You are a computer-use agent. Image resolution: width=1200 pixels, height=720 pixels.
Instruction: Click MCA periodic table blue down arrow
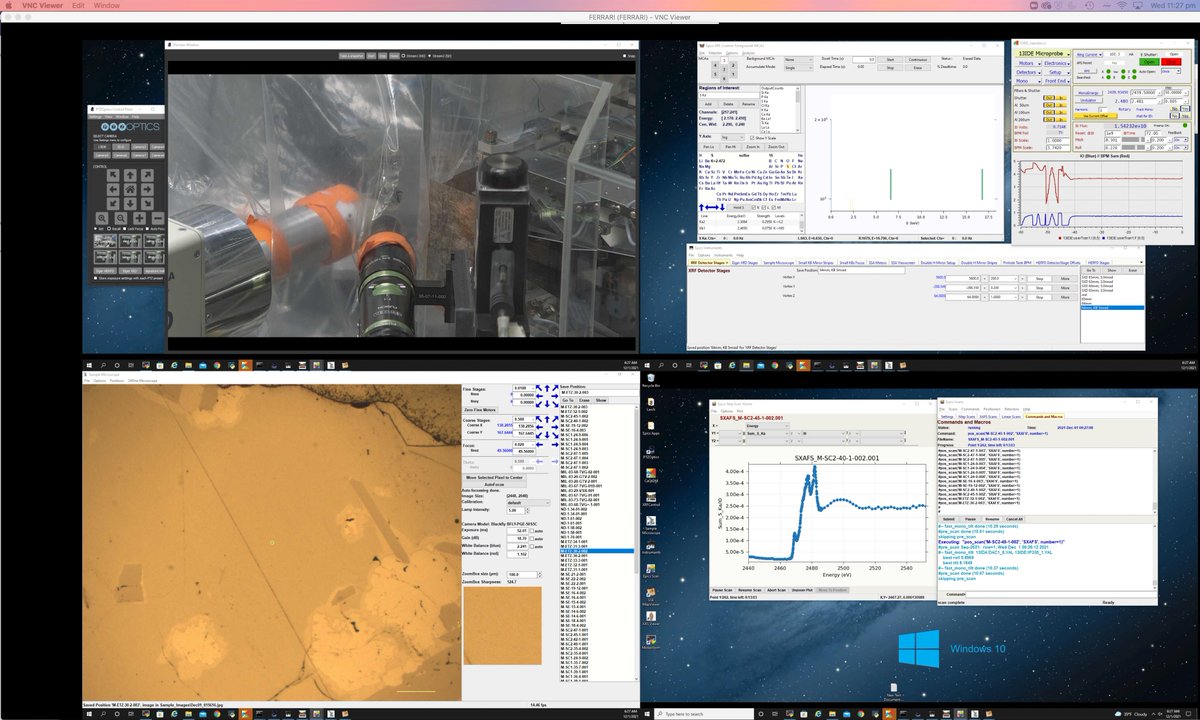click(722, 207)
